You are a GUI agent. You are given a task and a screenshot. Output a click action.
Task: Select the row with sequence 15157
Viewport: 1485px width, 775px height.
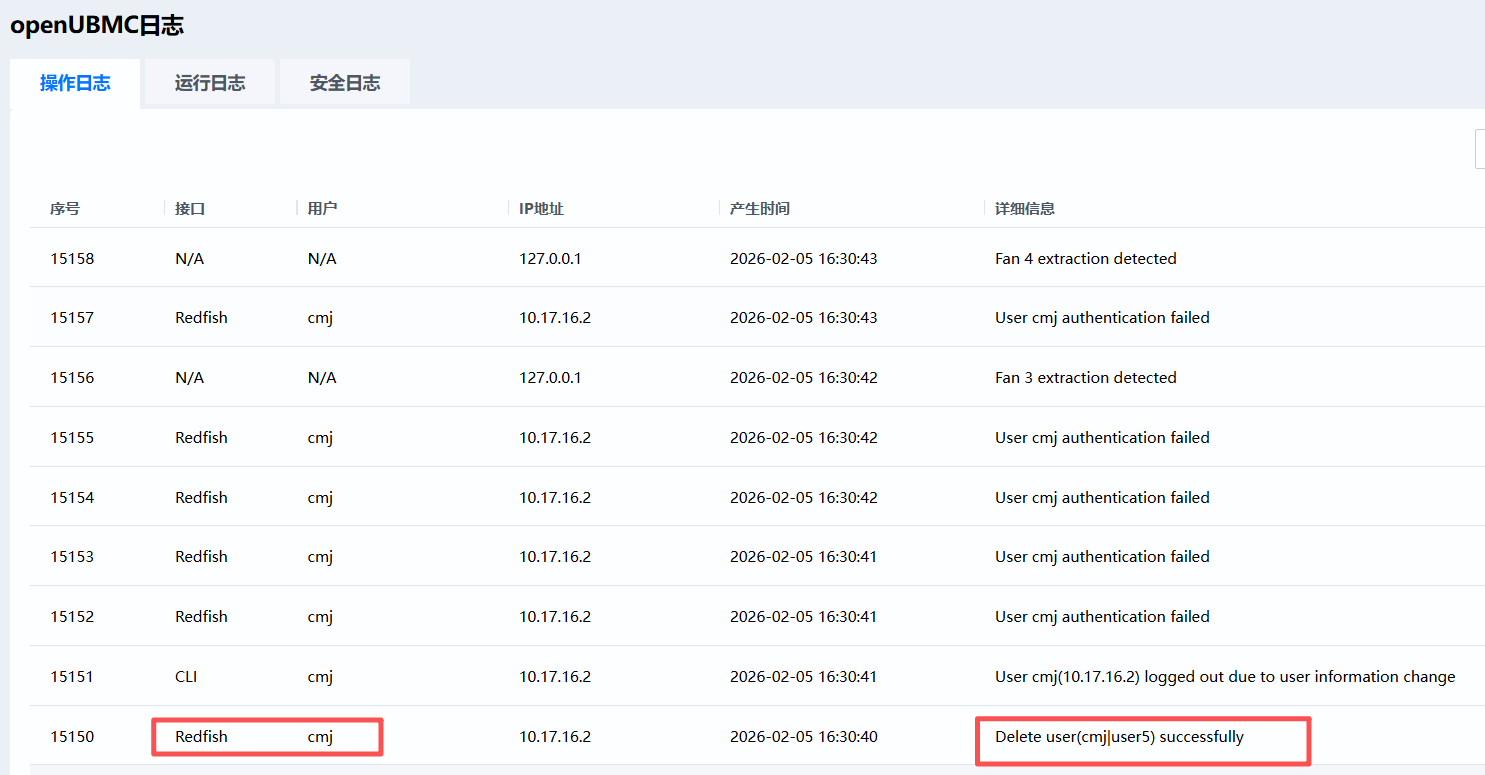tap(72, 318)
